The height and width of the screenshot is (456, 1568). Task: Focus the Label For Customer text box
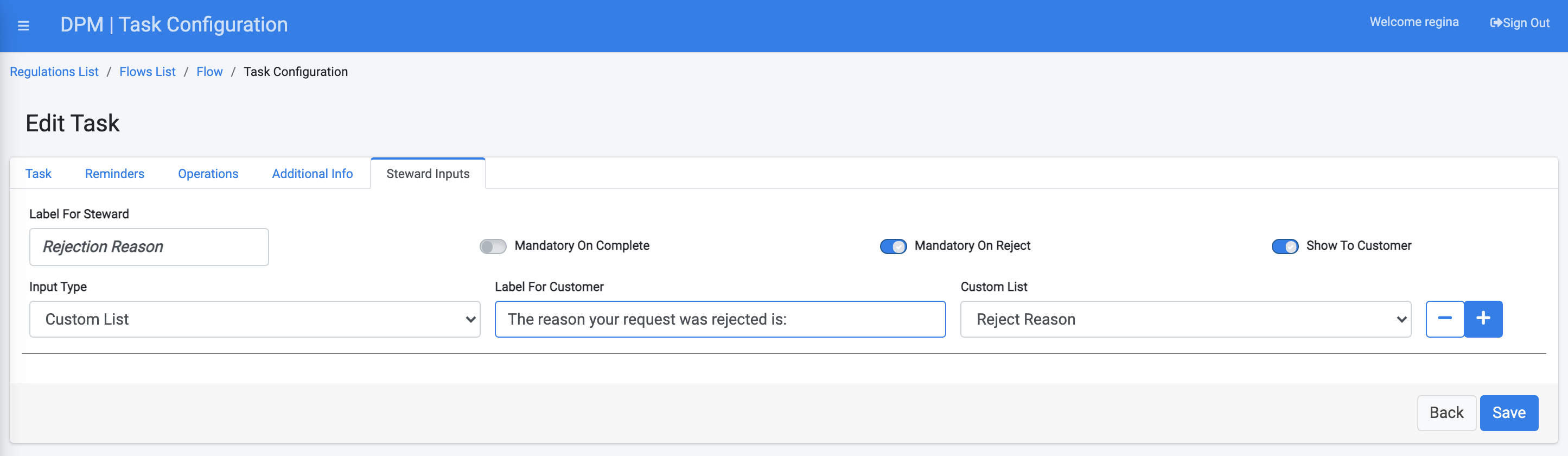pyautogui.click(x=720, y=319)
